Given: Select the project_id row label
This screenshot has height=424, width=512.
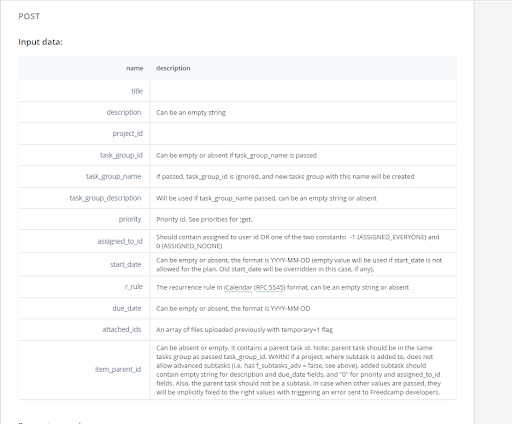Looking at the screenshot, I should (x=127, y=134).
